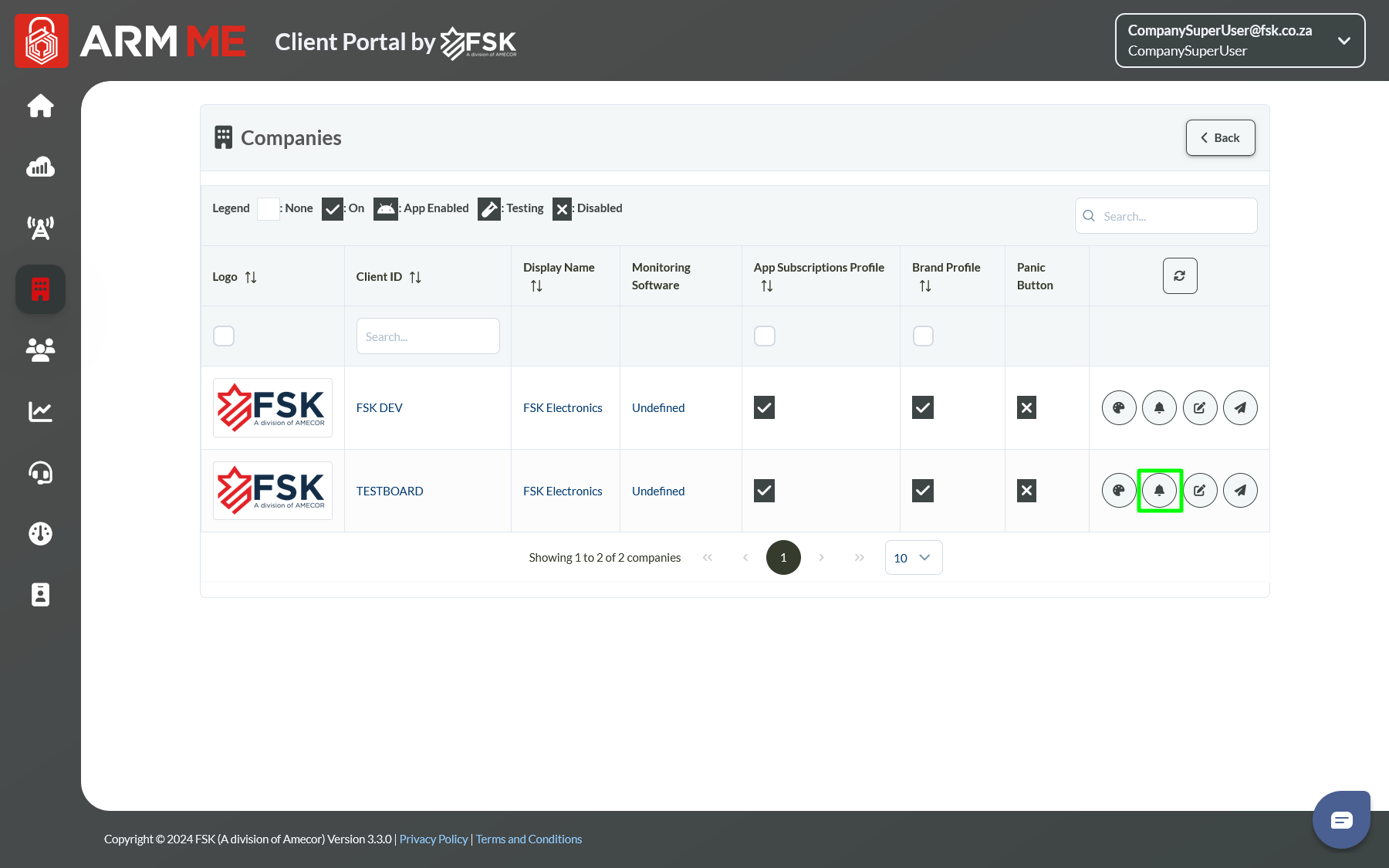Click the bell icon for TESTBOARD row

(x=1159, y=491)
